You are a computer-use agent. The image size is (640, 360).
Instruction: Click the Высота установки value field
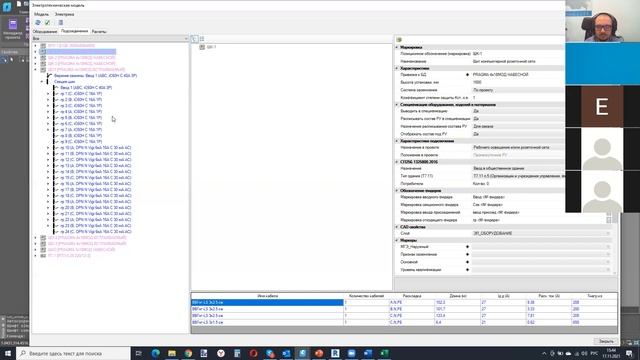click(518, 82)
